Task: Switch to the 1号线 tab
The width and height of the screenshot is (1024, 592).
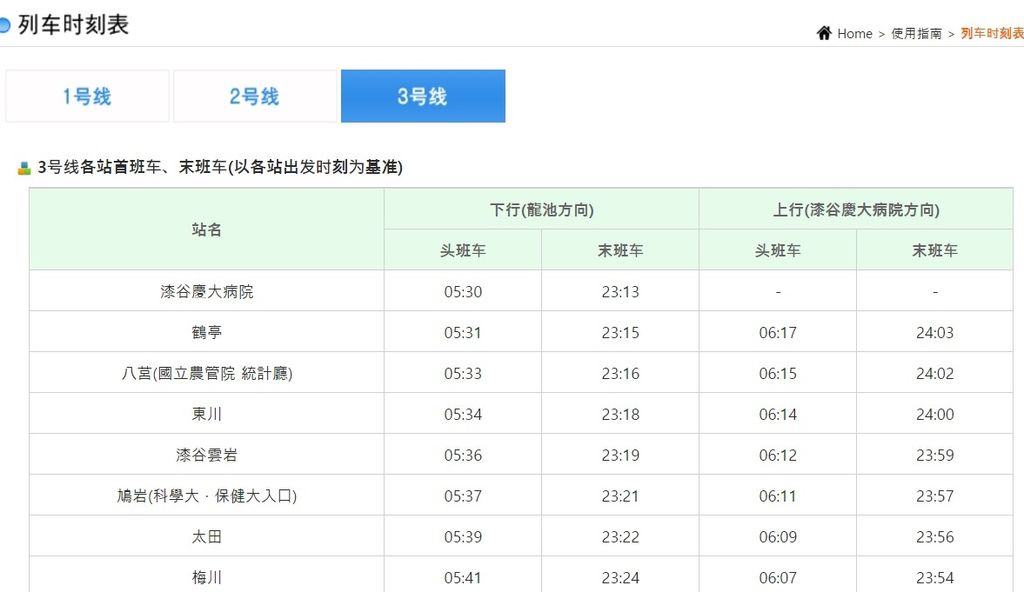Action: pyautogui.click(x=87, y=96)
